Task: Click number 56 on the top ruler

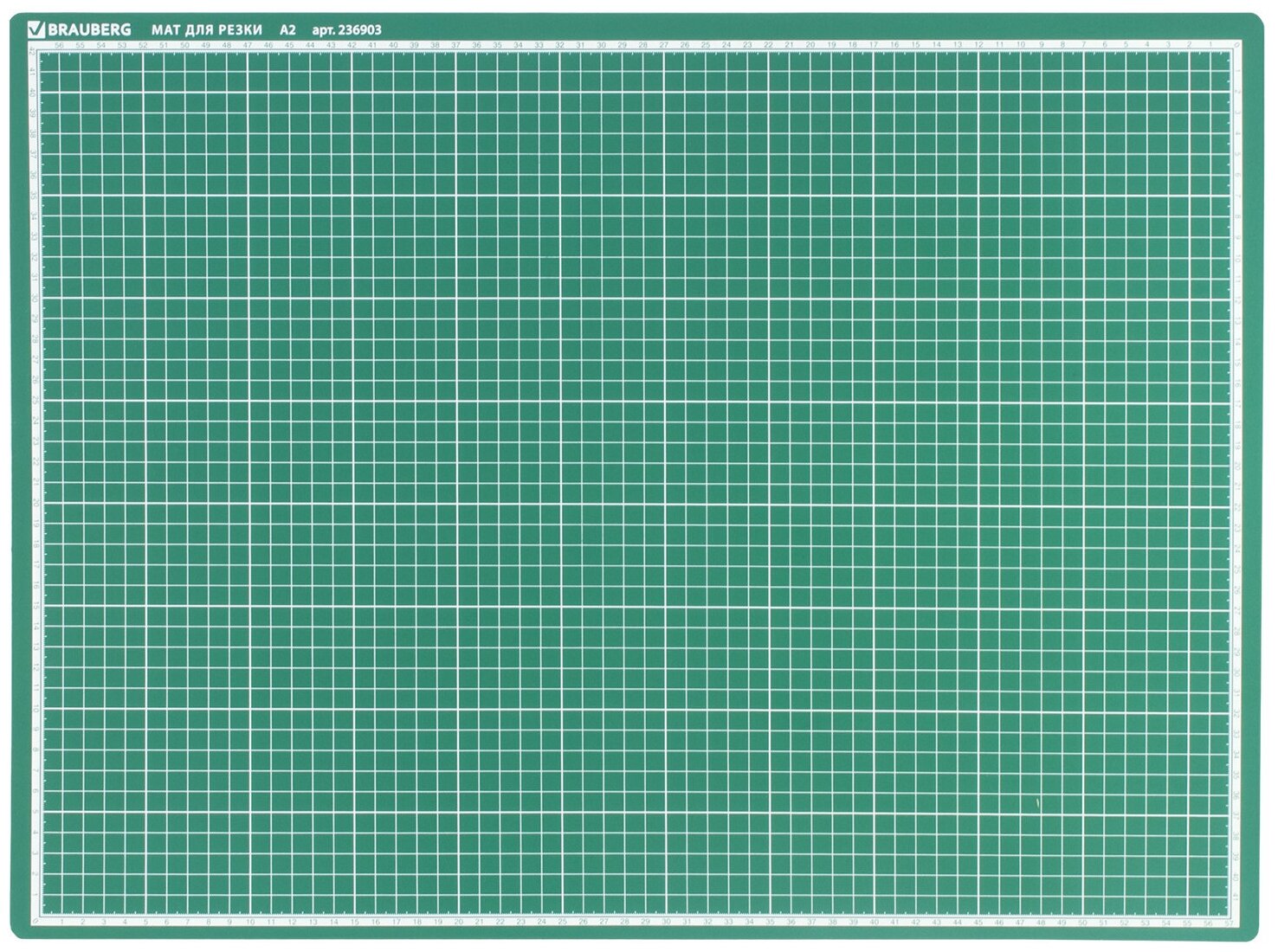Action: point(59,44)
